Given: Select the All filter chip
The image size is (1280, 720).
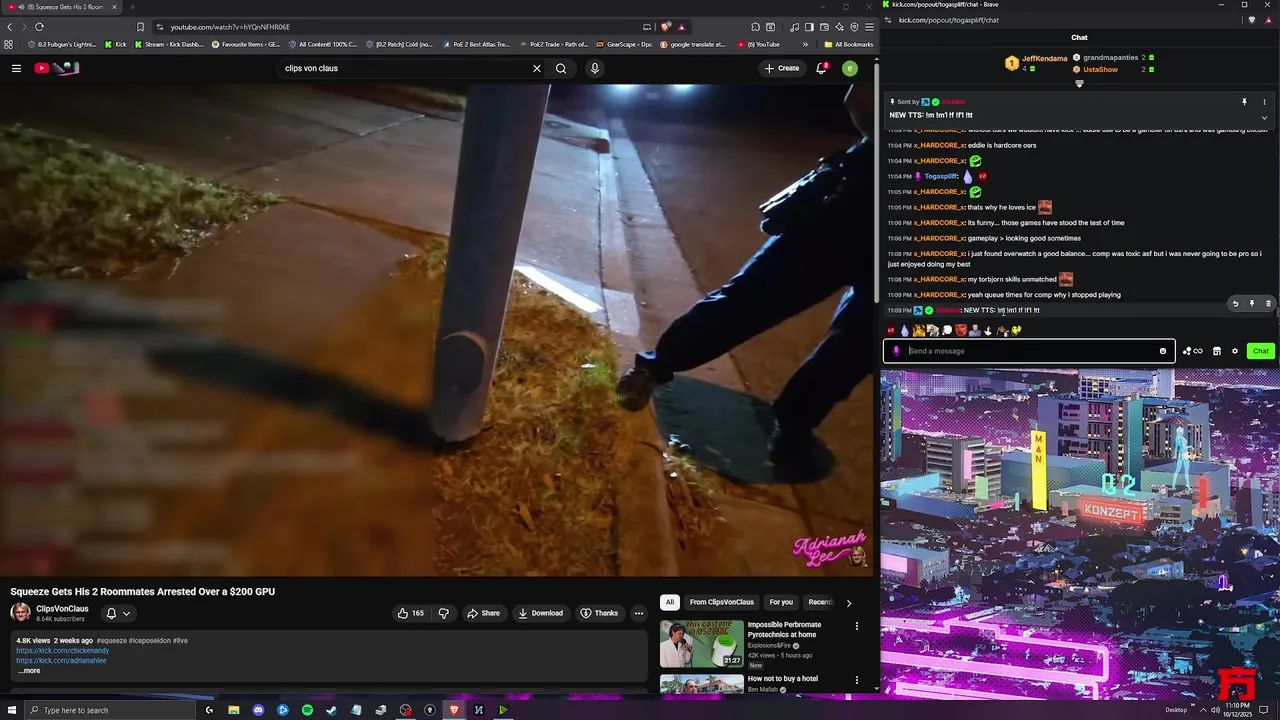Looking at the screenshot, I should (670, 602).
